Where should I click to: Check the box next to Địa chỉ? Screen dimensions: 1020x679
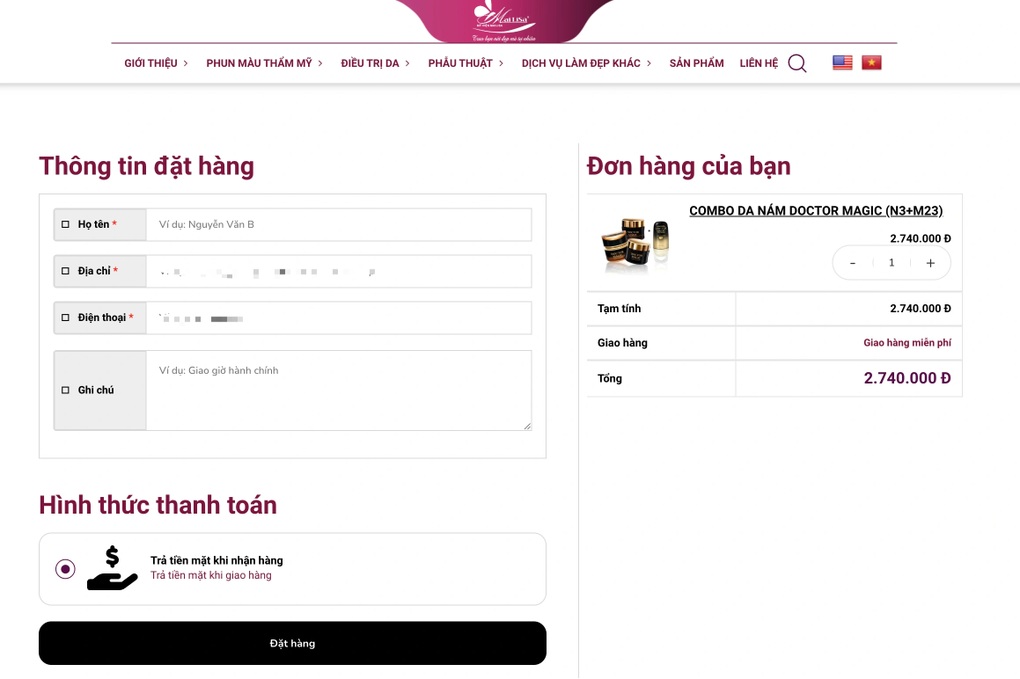click(x=66, y=270)
